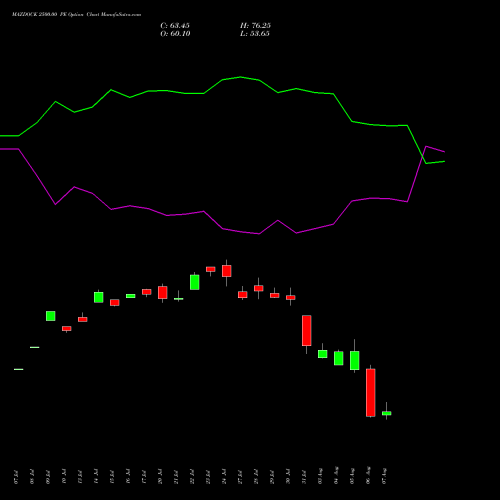Click the green candle for 09 Jul
Image resolution: width=500 pixels, height=500 pixels.
coord(51,316)
